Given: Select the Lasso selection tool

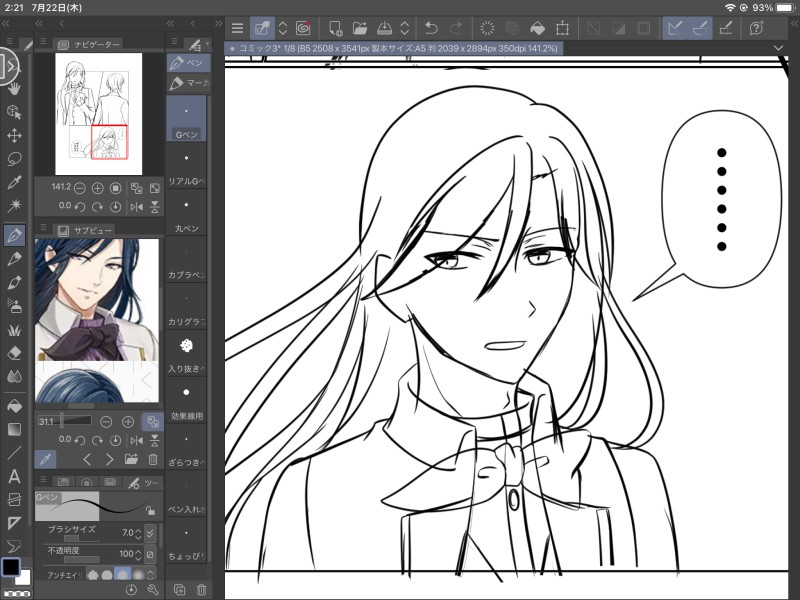Looking at the screenshot, I should pos(14,159).
